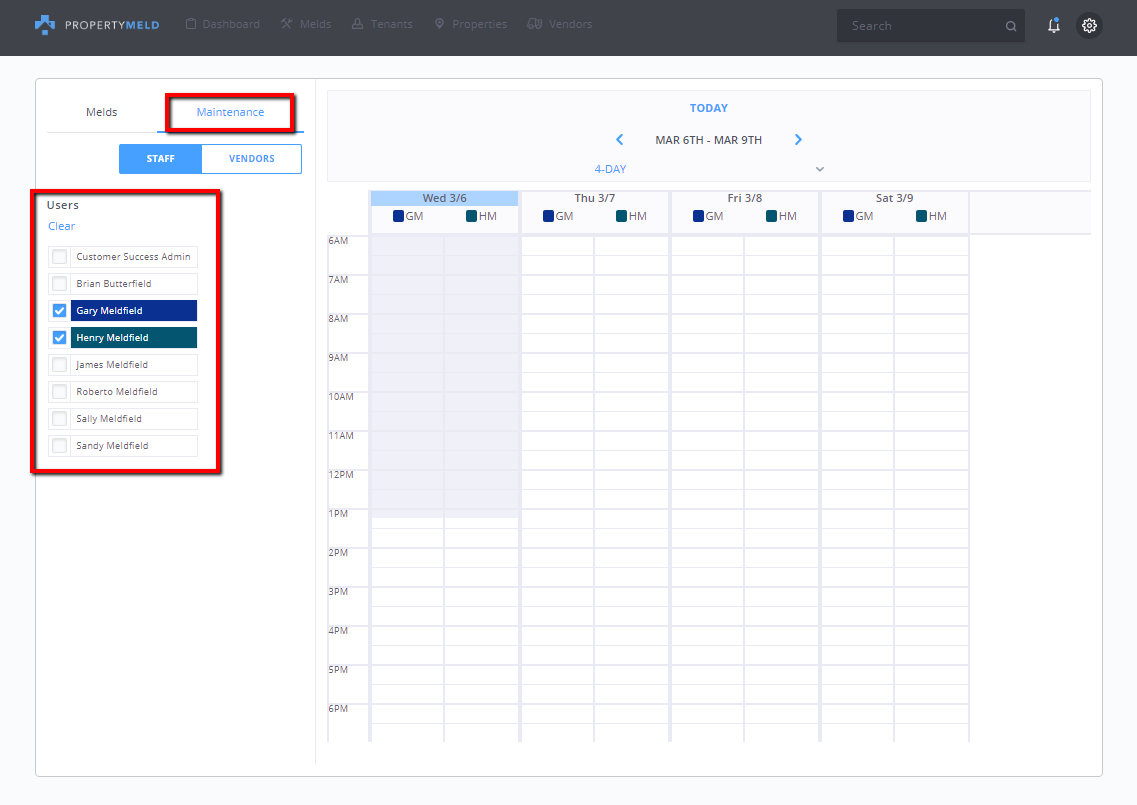Uncheck Henry Meldfield checkbox

60,338
